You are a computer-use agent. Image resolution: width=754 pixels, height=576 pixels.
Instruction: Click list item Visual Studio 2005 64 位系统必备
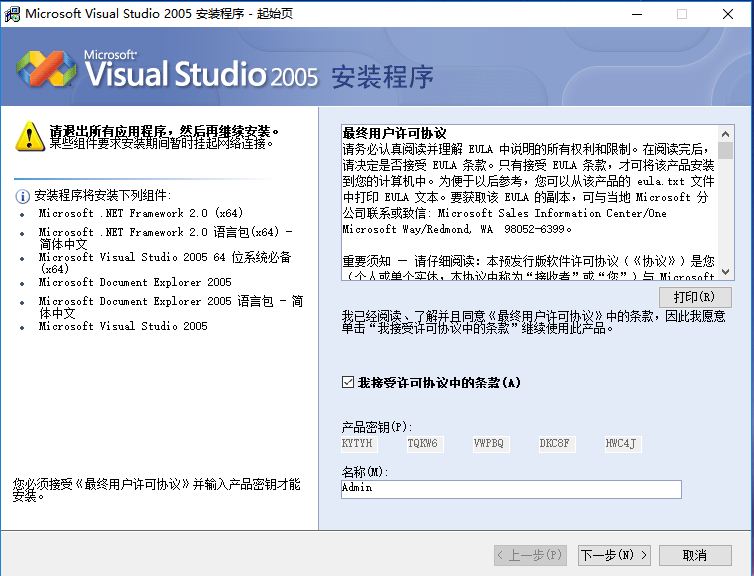coord(164,263)
